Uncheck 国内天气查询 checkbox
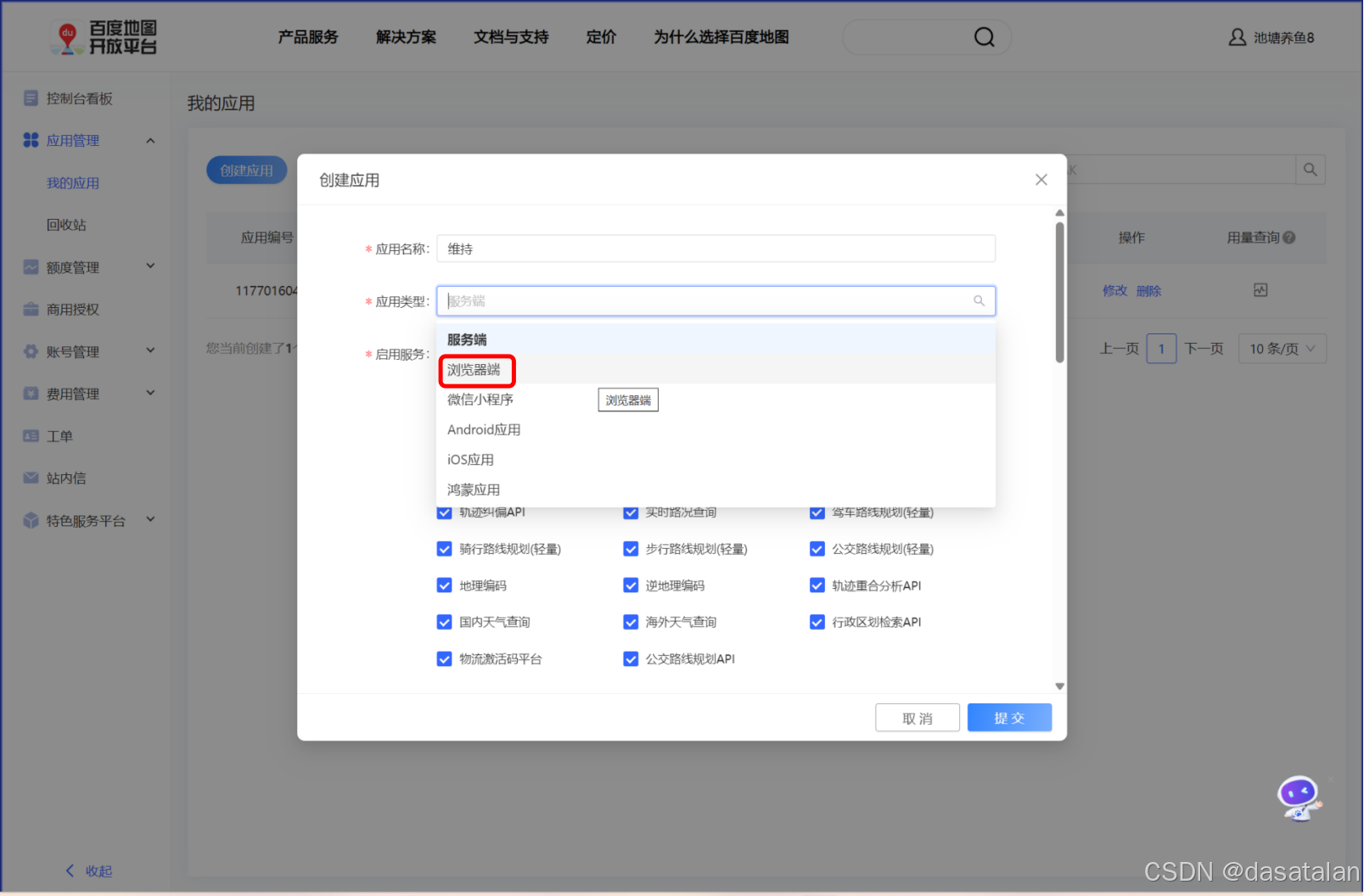 pos(444,622)
